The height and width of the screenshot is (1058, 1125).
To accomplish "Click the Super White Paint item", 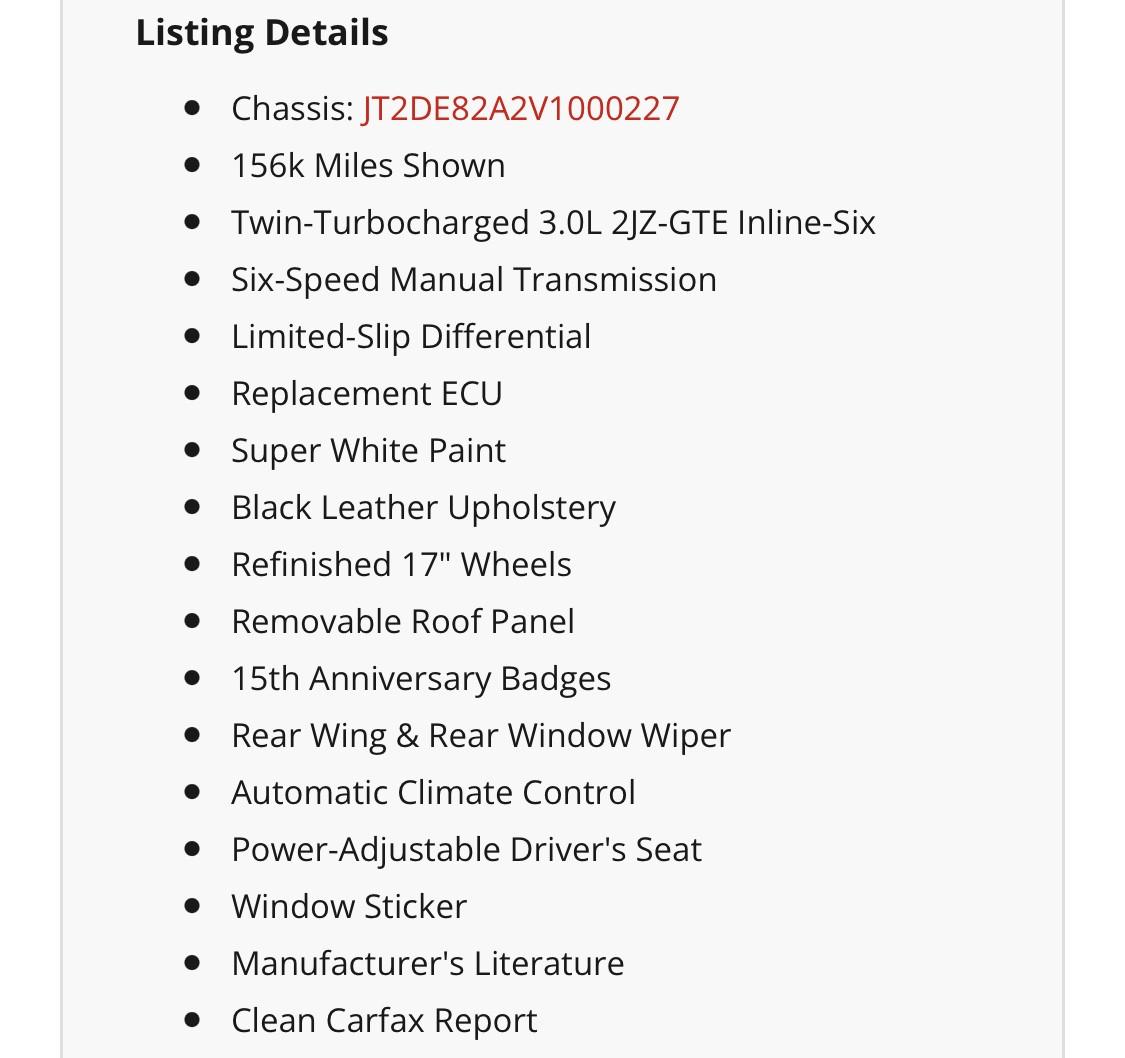I will click(368, 450).
